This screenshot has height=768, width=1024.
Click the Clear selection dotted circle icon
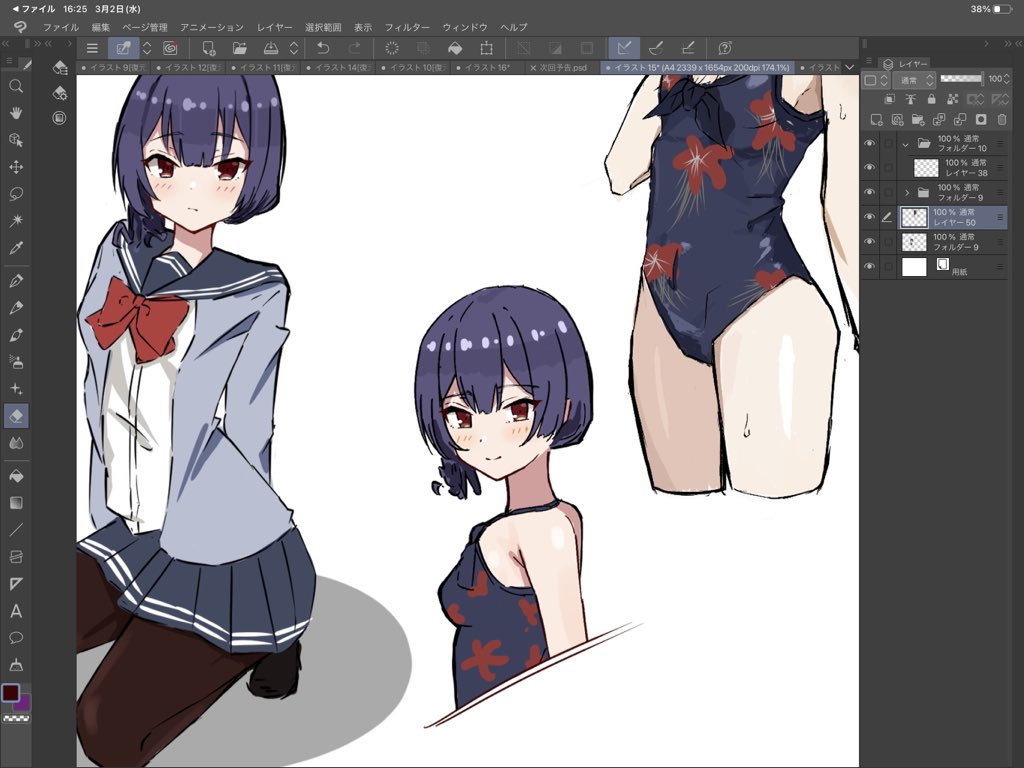tap(392, 48)
